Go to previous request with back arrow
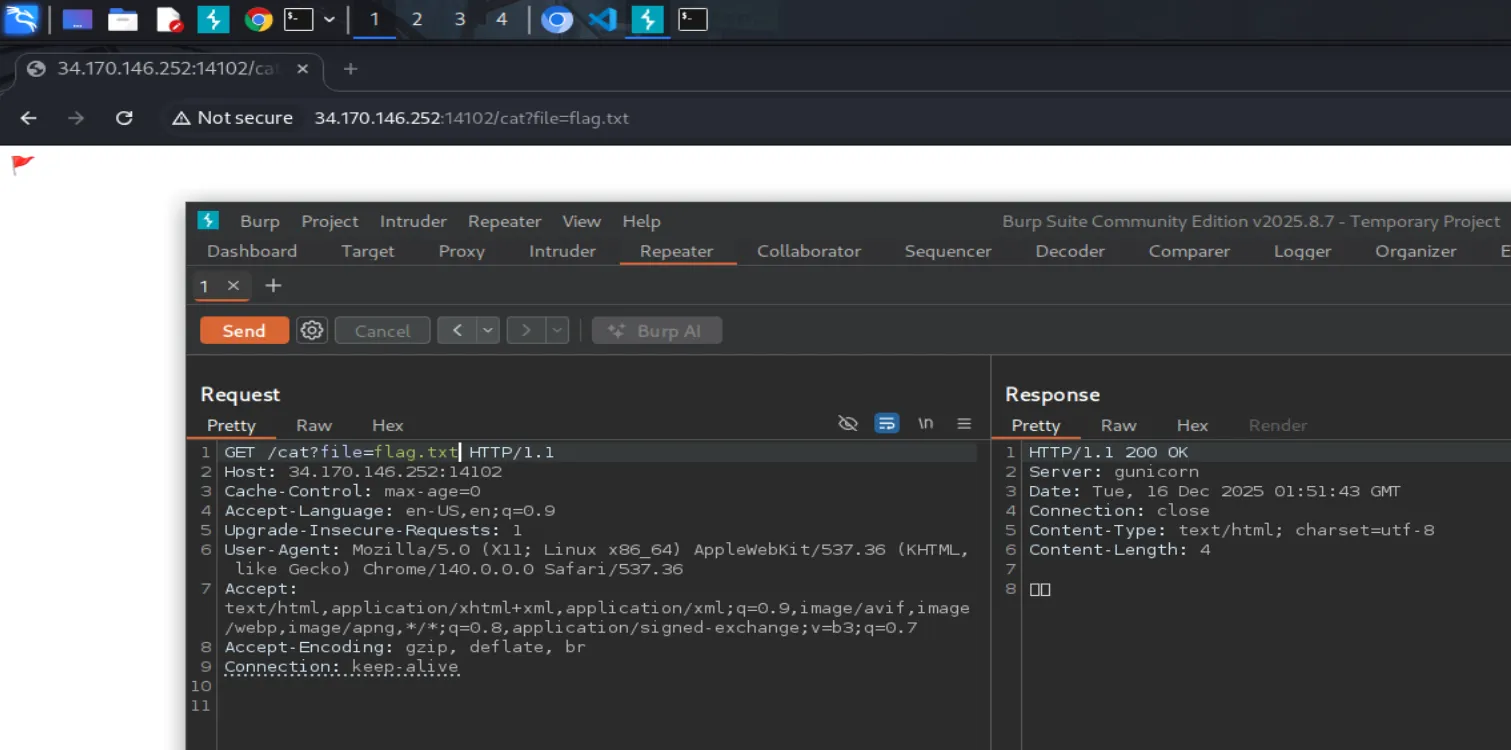 pyautogui.click(x=457, y=331)
